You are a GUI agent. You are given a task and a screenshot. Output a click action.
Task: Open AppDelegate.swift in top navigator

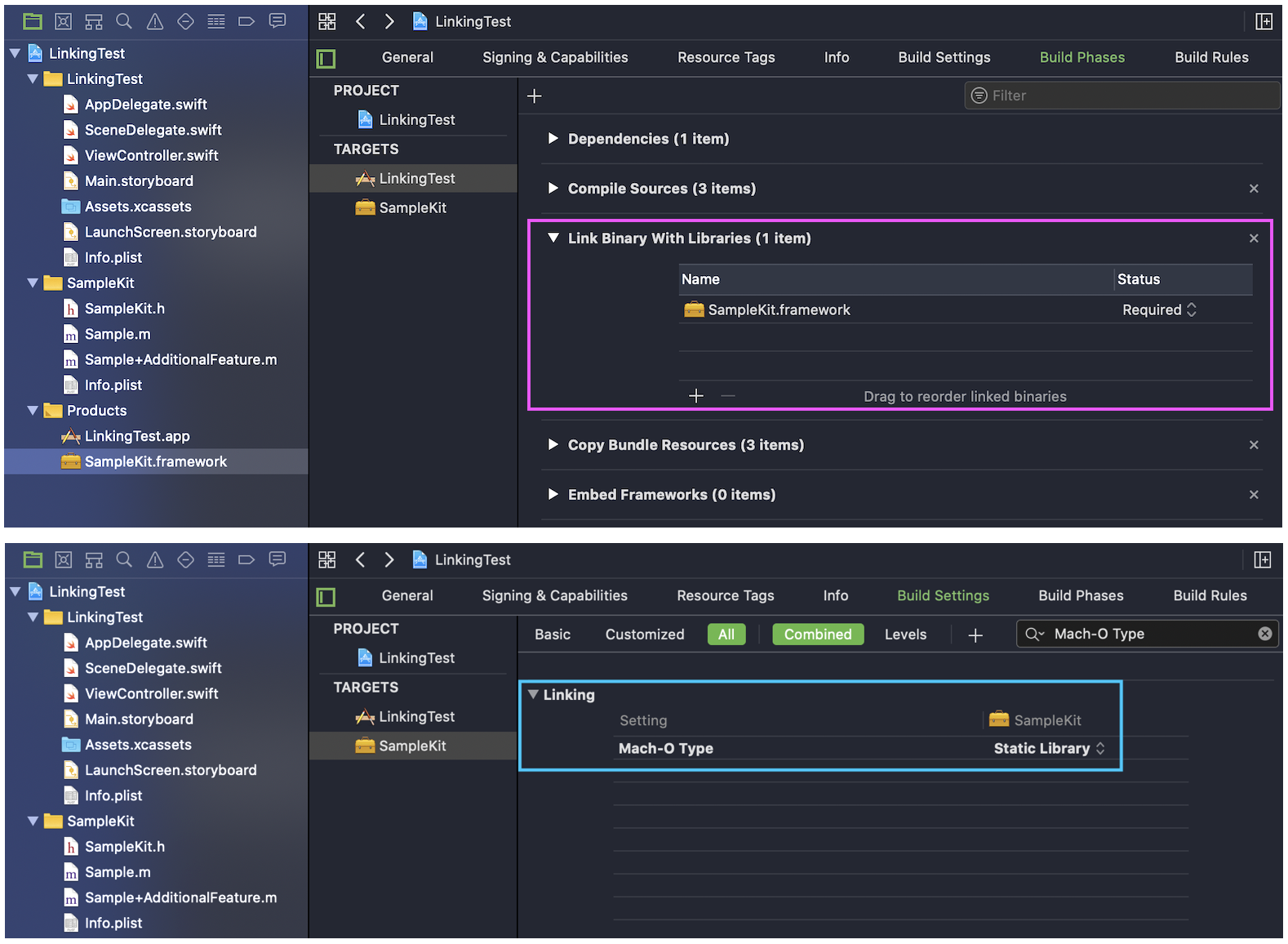[145, 105]
